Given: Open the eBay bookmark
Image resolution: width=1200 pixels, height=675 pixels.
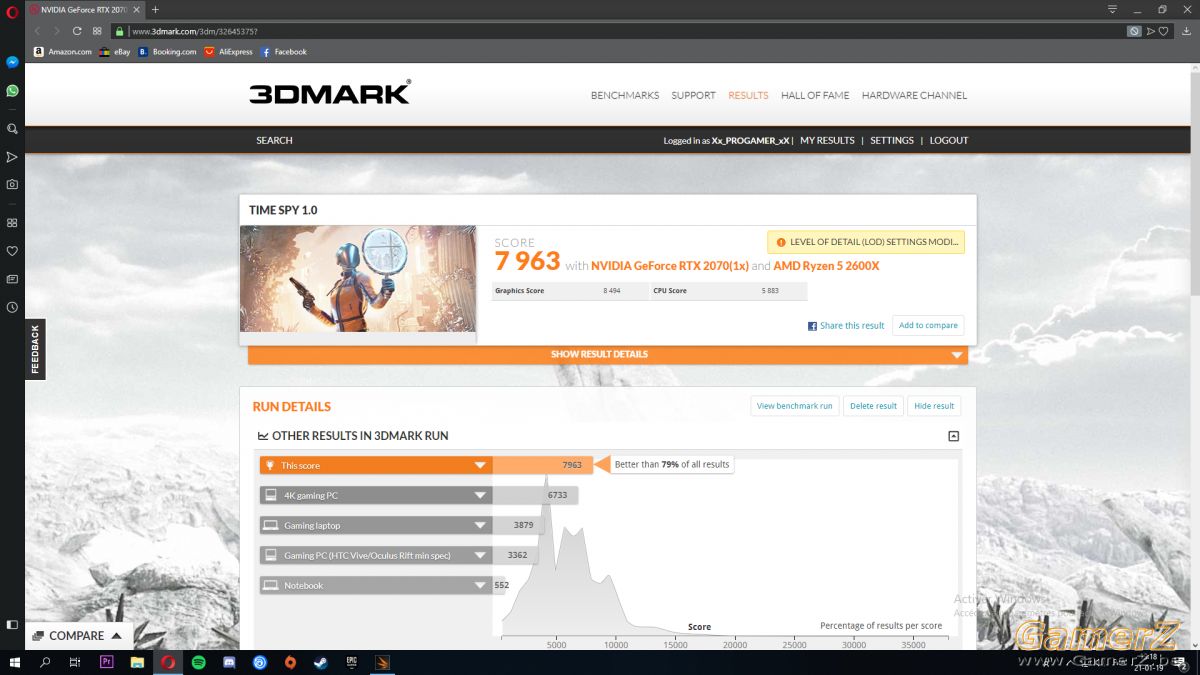Looking at the screenshot, I should click(115, 52).
